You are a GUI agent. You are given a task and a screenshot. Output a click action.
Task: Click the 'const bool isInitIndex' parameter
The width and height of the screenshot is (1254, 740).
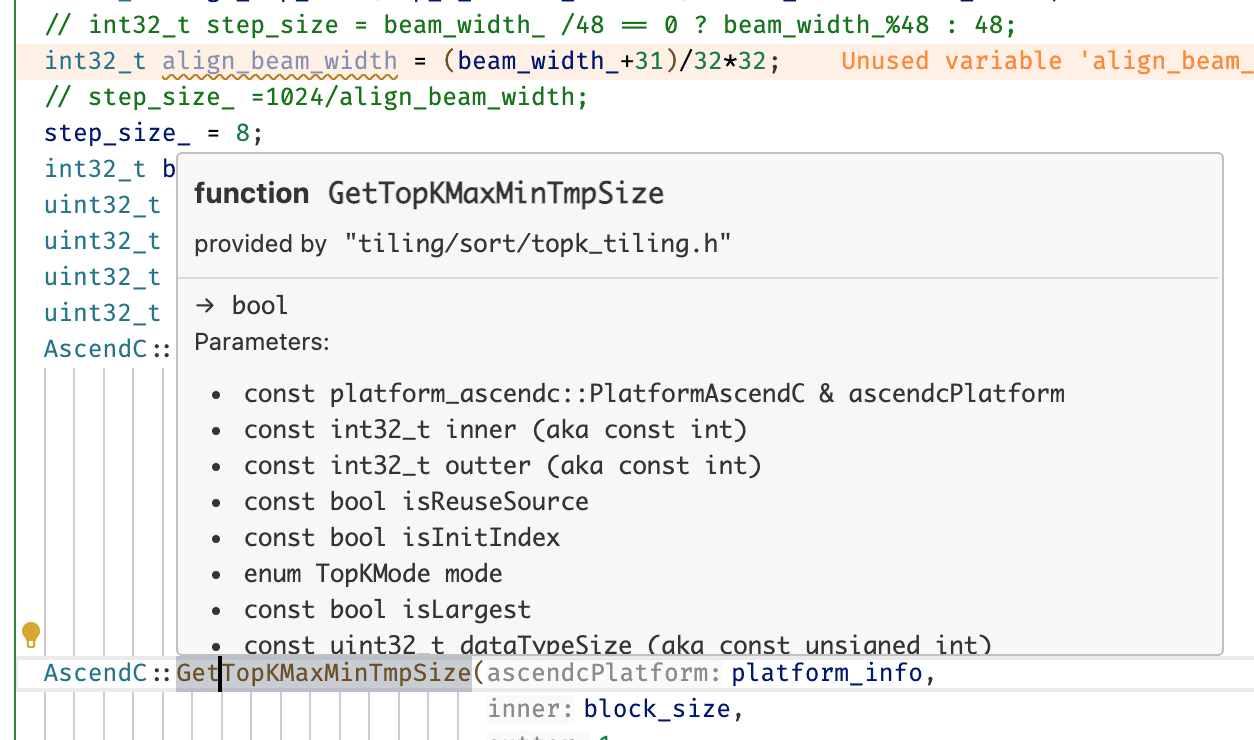tap(402, 537)
